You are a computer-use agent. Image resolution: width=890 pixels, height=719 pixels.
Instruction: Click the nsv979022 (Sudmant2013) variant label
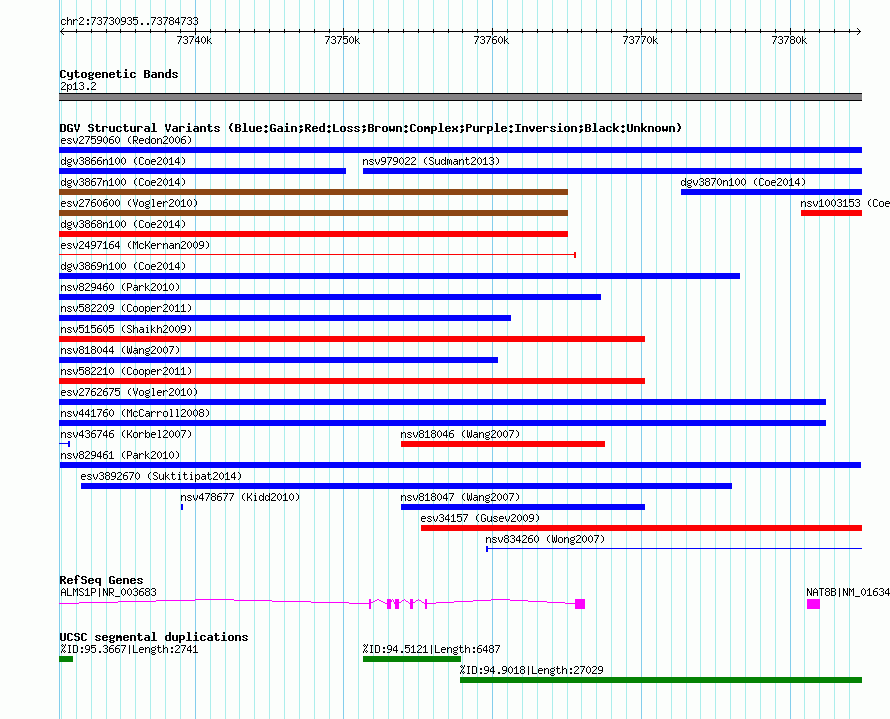point(431,161)
